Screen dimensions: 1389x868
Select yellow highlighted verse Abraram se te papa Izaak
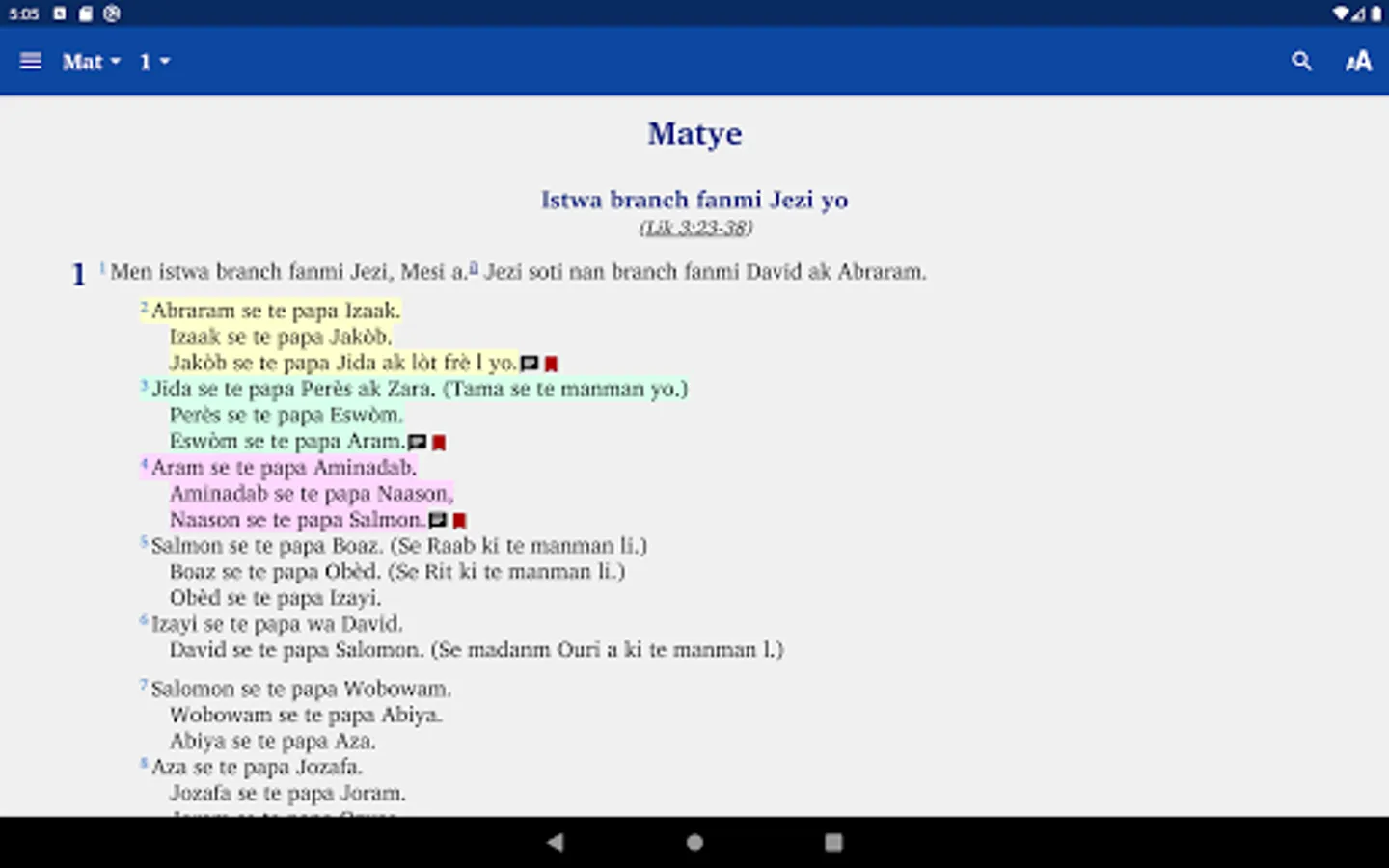tap(276, 311)
